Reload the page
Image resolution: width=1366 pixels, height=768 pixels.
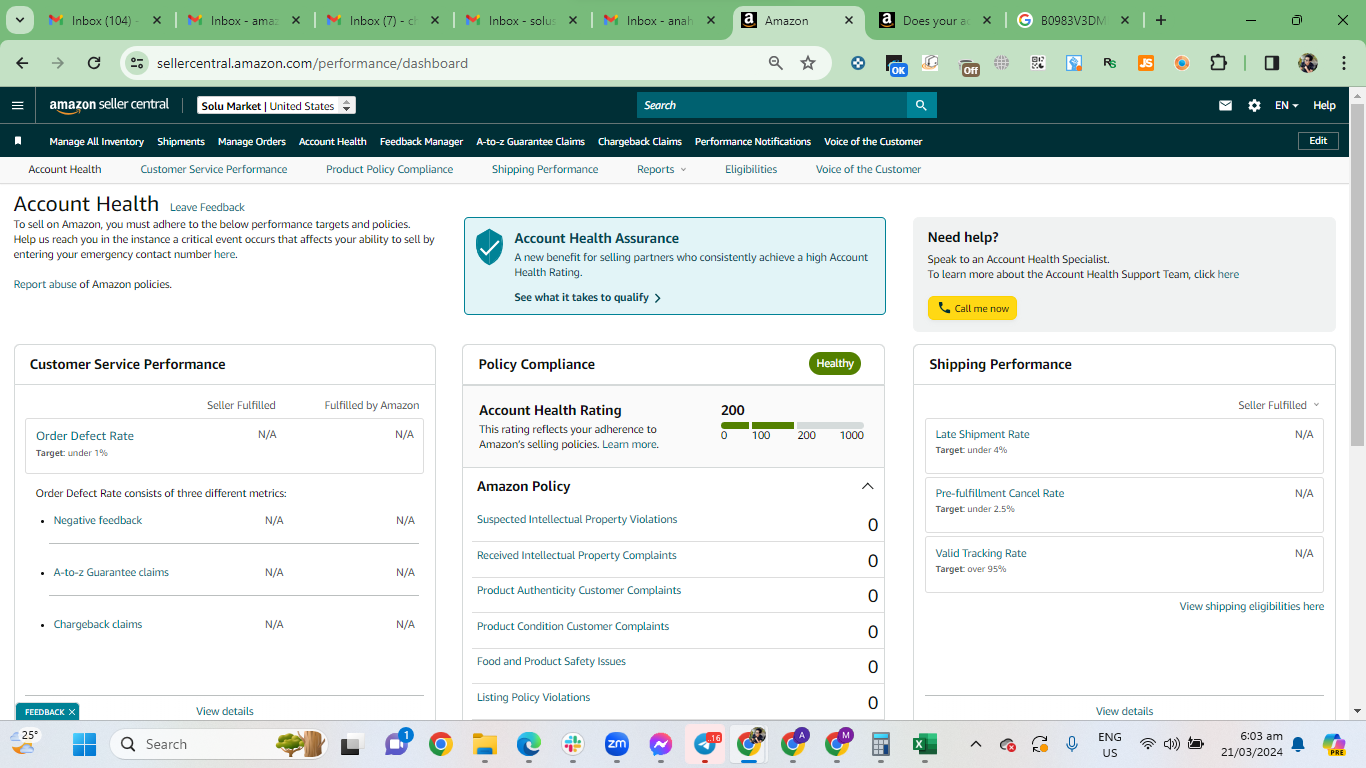click(x=94, y=63)
